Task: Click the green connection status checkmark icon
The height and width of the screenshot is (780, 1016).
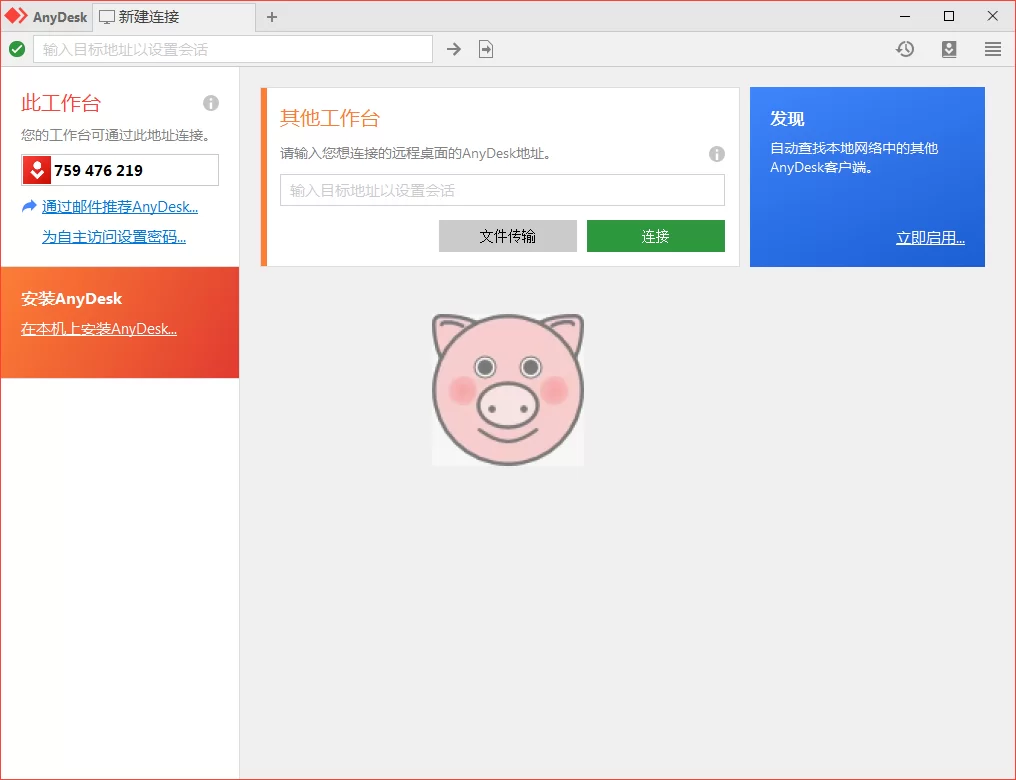Action: [17, 49]
